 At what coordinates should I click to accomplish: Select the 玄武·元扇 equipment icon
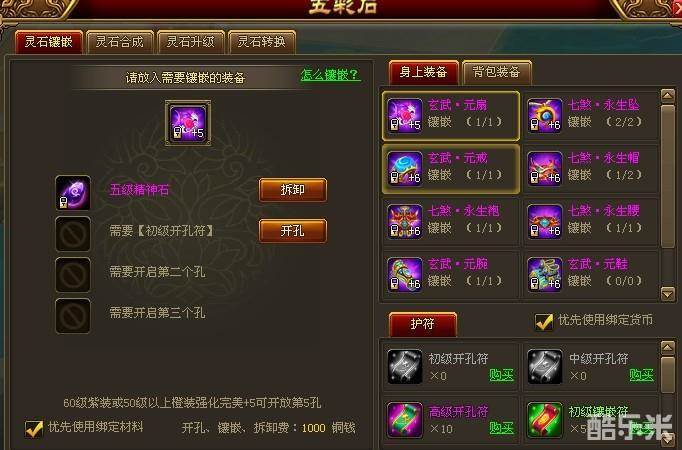pos(405,115)
